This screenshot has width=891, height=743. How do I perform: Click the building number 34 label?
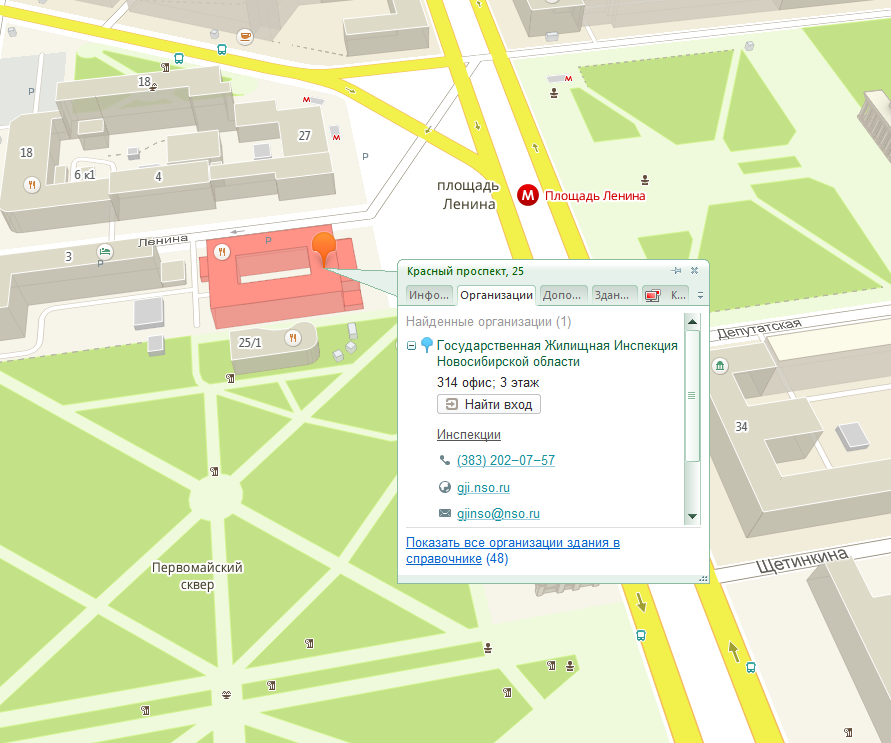click(742, 427)
